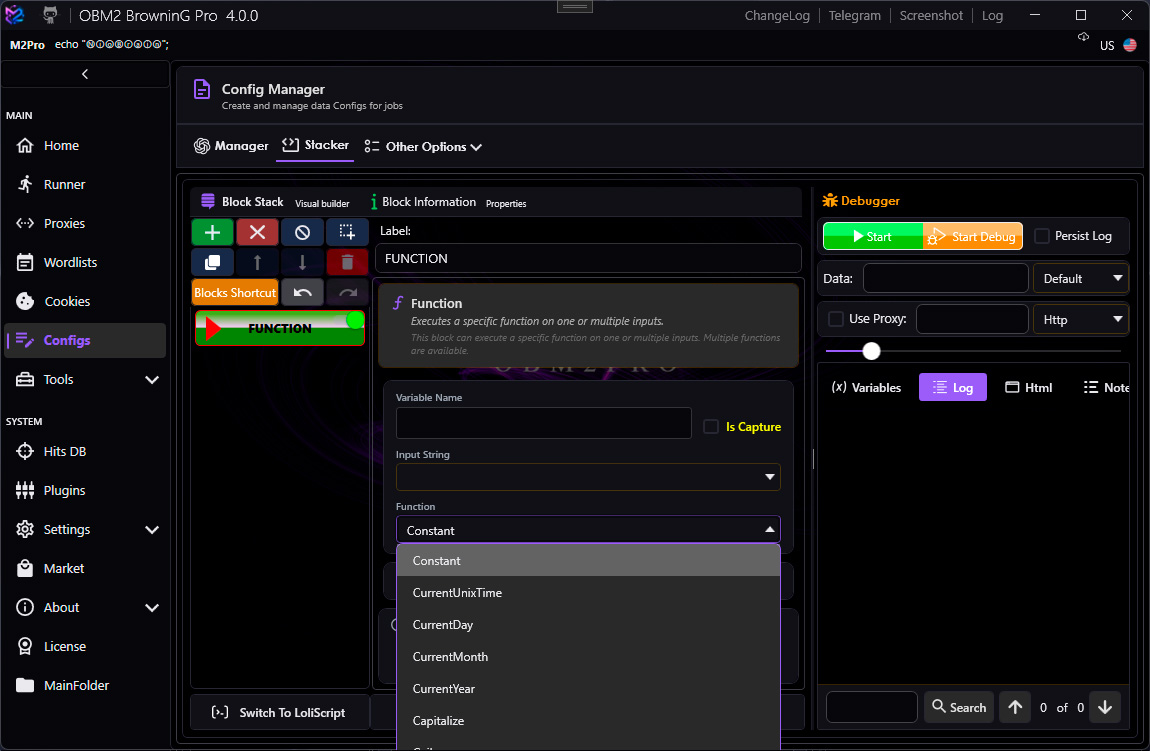Screen dimensions: 1150x751
Task: Open the Runner section
Action: (x=85, y=184)
